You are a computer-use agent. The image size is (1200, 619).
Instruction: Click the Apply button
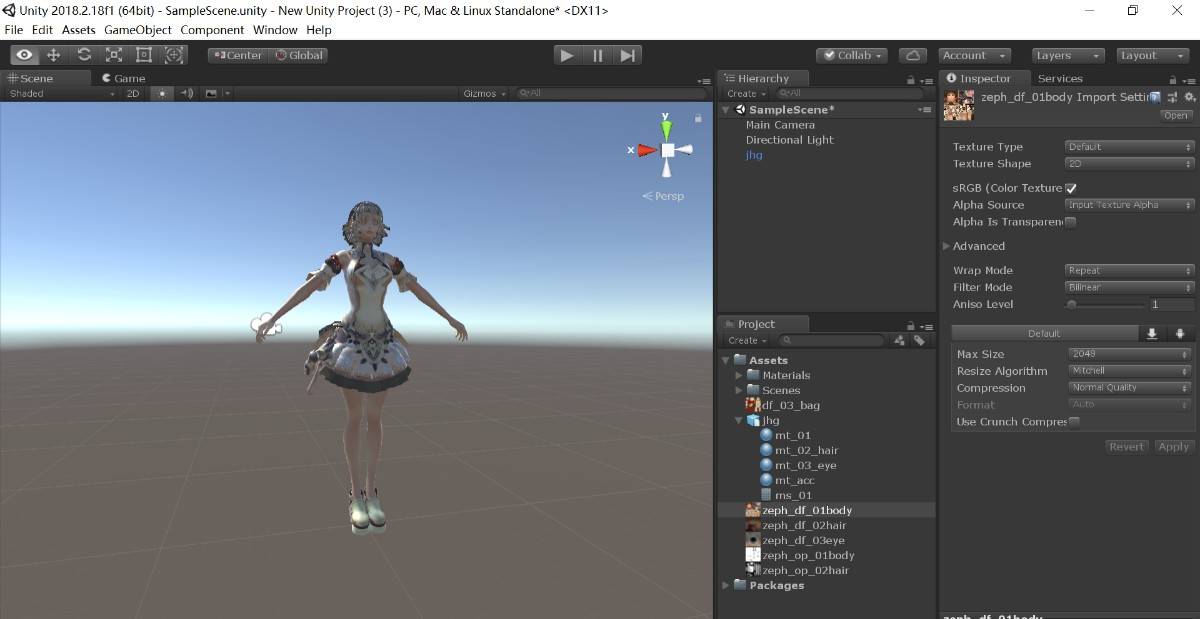click(x=1174, y=447)
